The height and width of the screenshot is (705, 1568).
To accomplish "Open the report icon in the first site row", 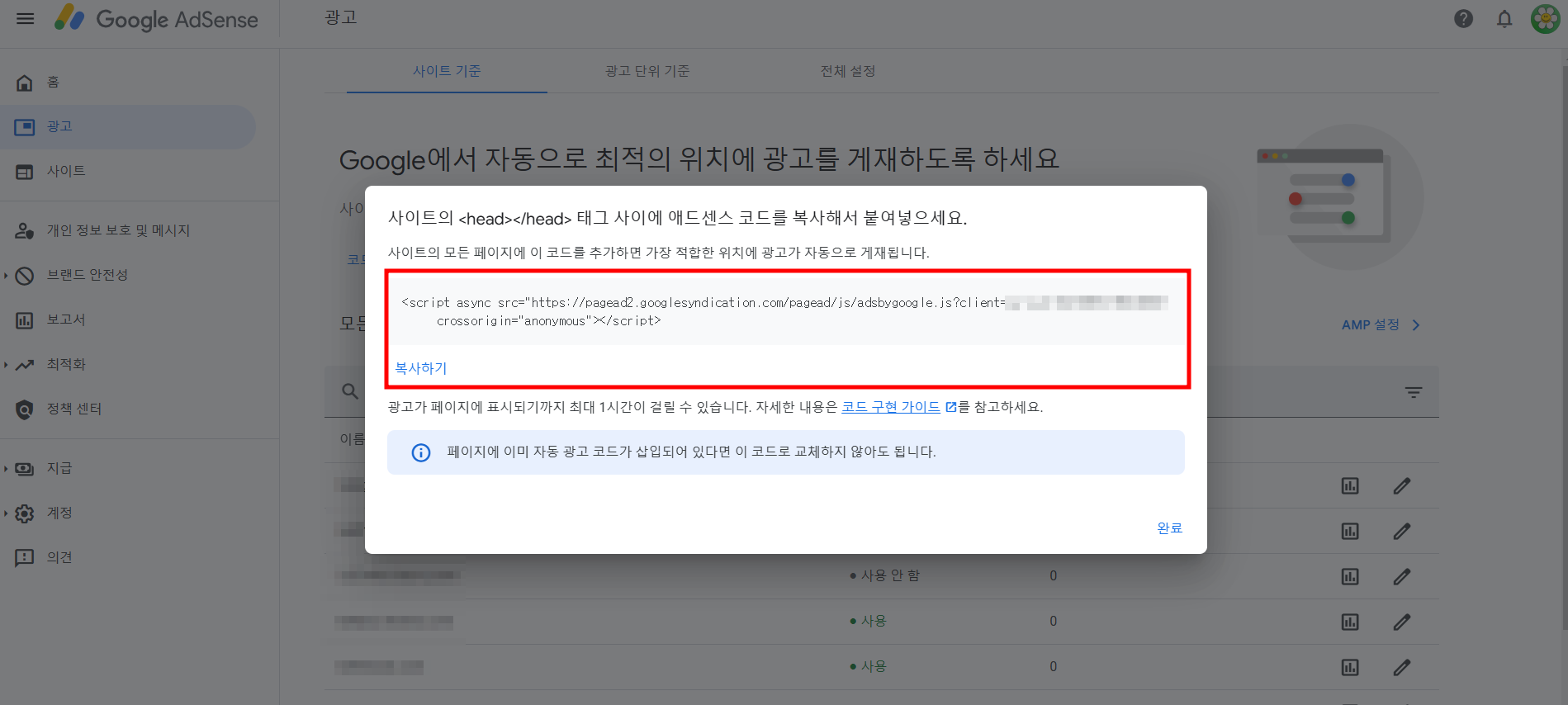I will pos(1350,486).
